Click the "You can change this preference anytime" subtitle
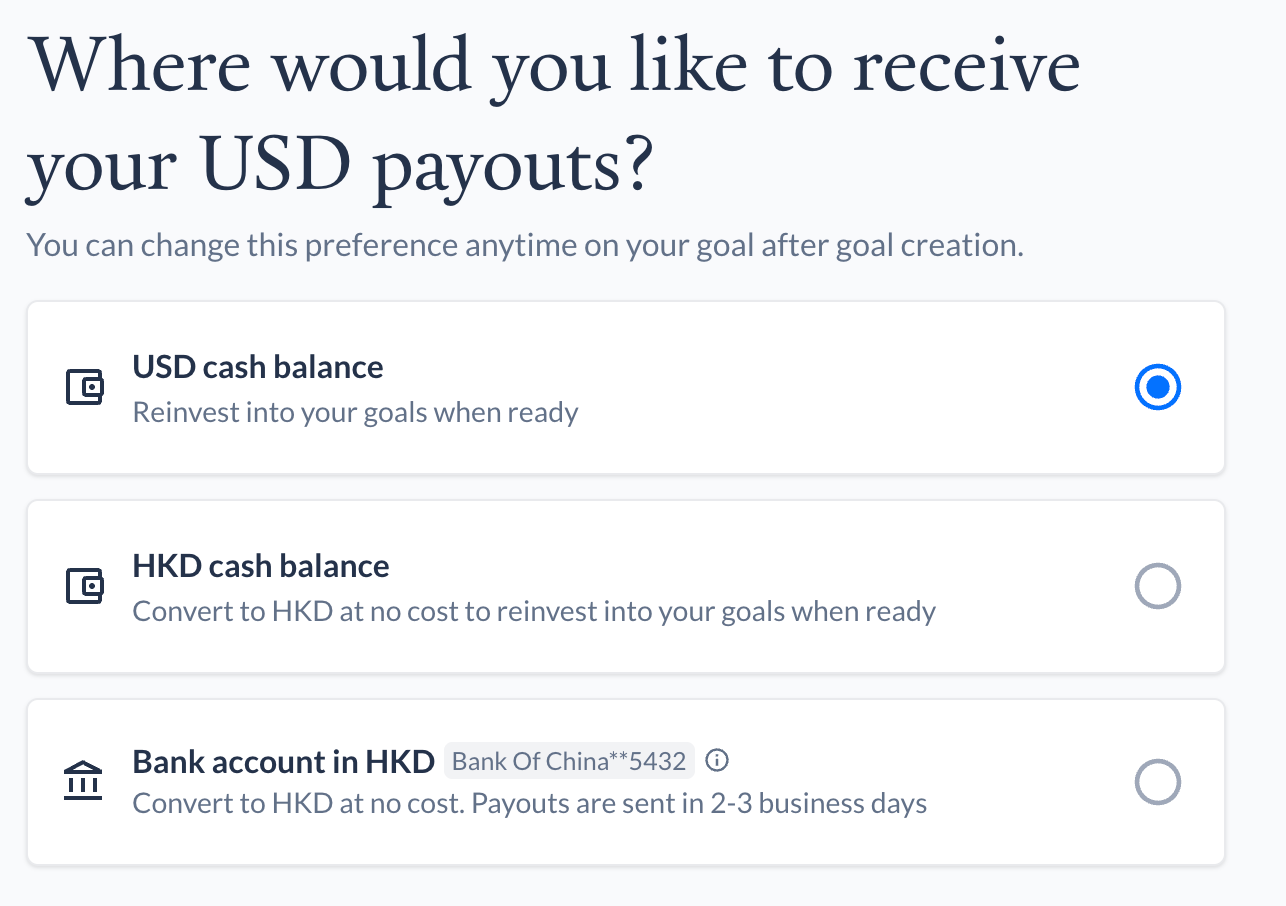The image size is (1286, 906). pos(524,245)
